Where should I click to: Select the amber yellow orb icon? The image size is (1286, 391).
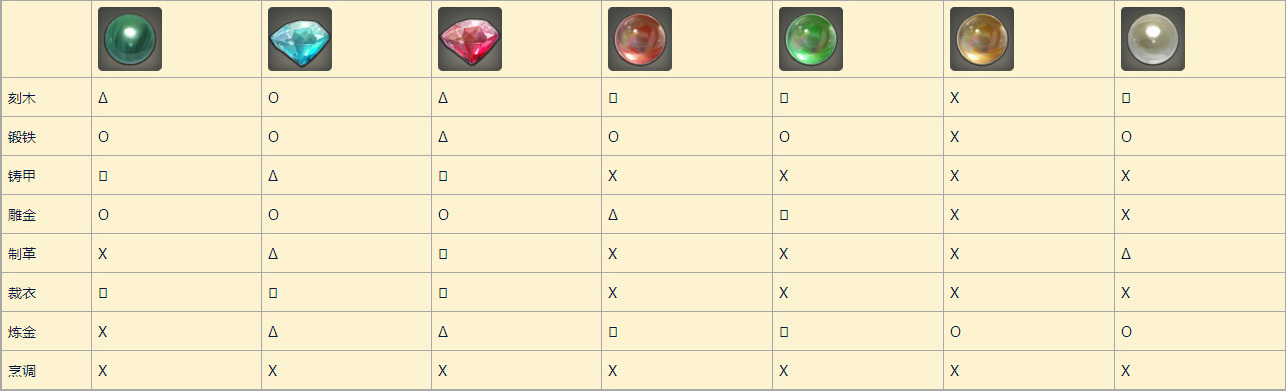tap(982, 39)
